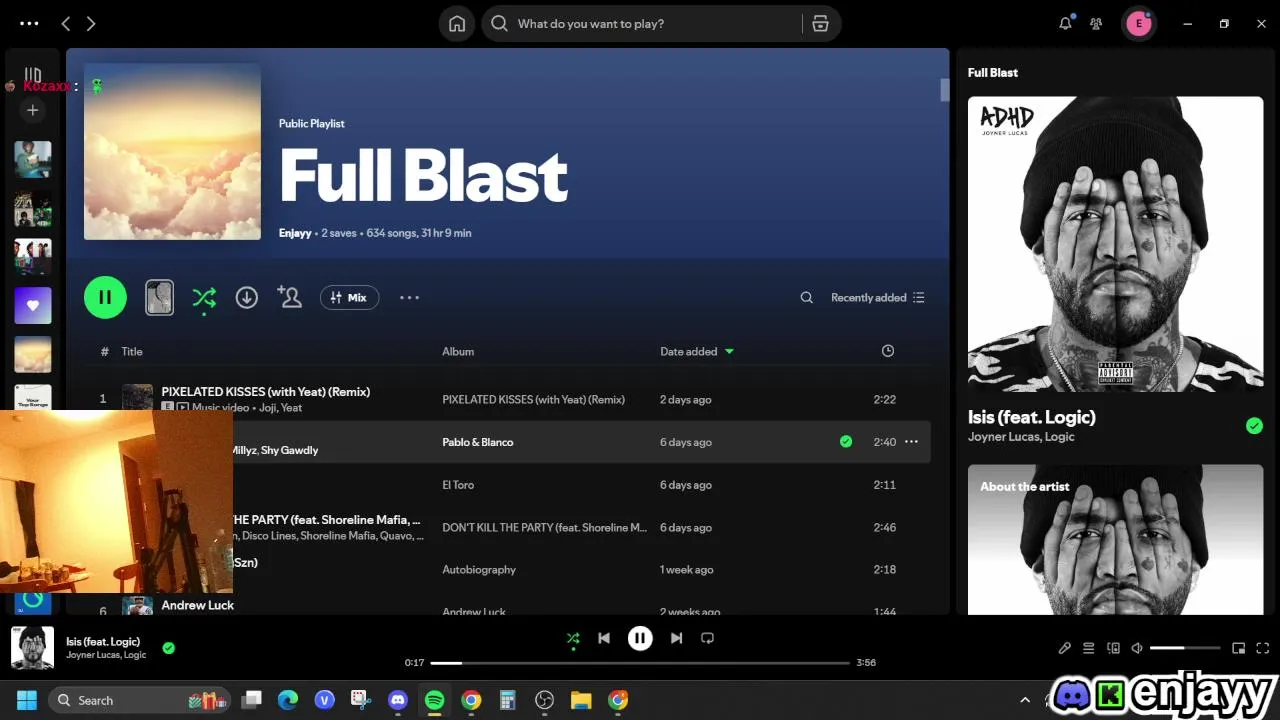Viewport: 1280px width, 720px height.
Task: Open the play Queue
Action: point(1089,648)
